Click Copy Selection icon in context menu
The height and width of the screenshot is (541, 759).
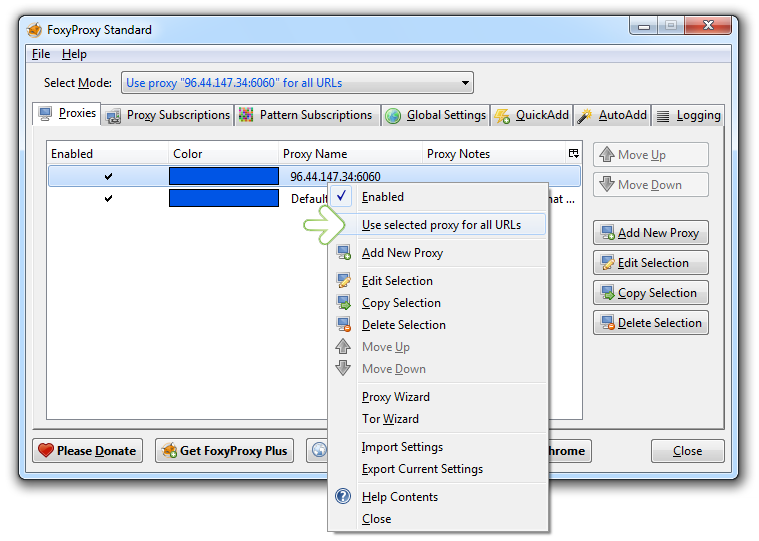tap(344, 302)
